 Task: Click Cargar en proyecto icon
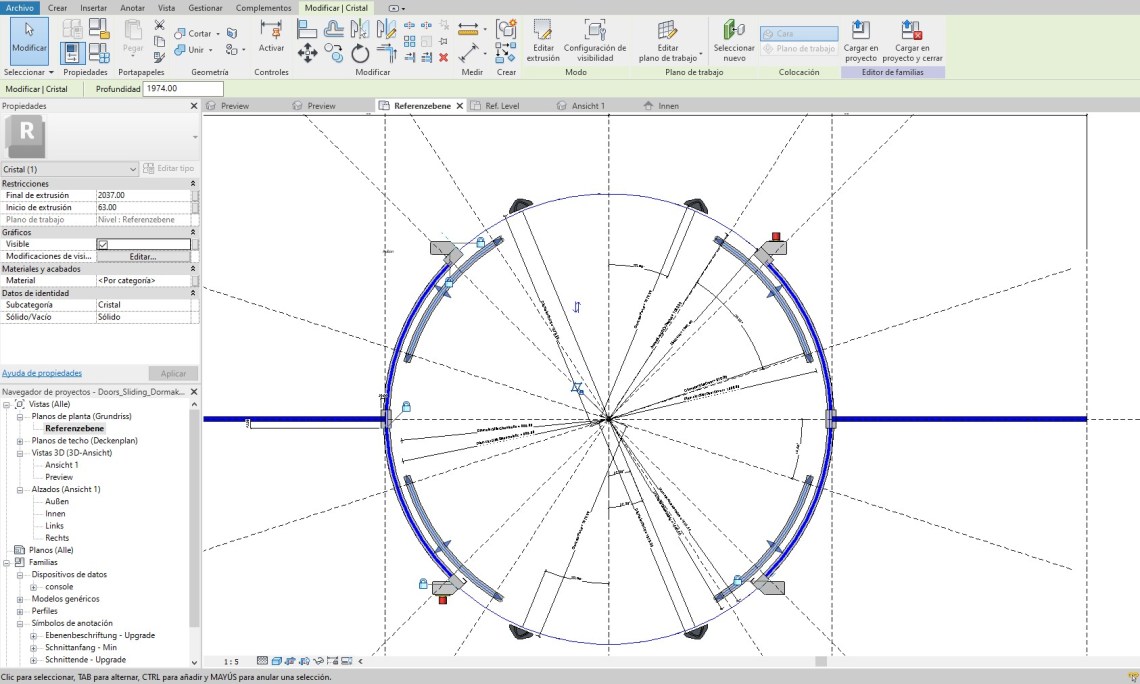(860, 40)
